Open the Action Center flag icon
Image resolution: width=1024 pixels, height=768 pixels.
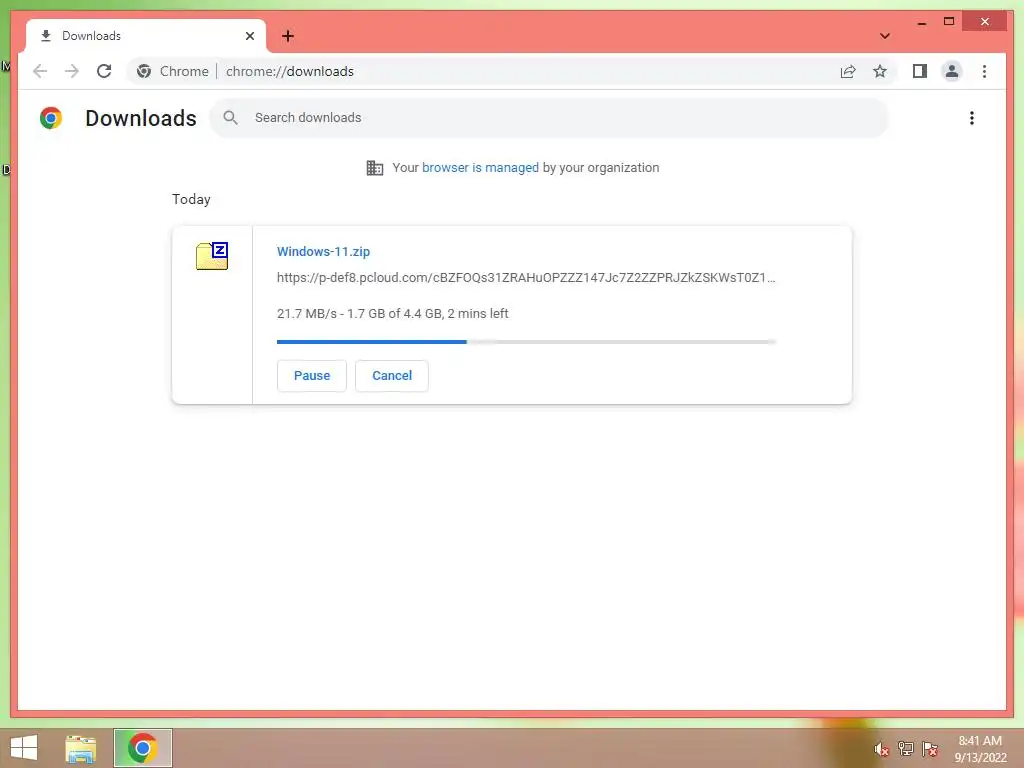[x=929, y=749]
